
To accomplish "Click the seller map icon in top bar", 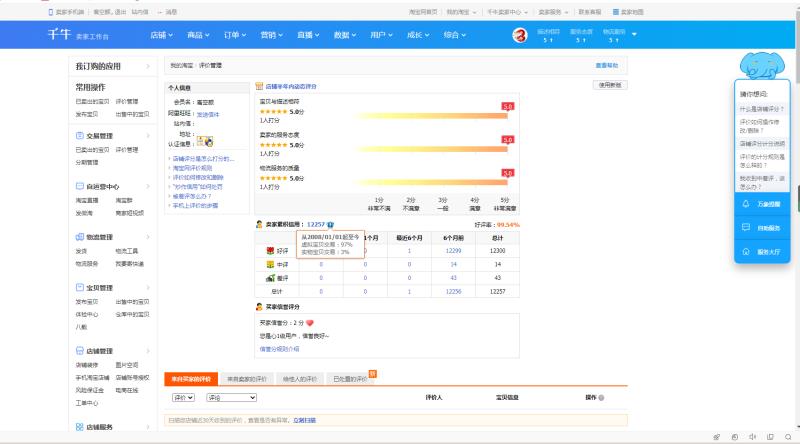I will (616, 12).
